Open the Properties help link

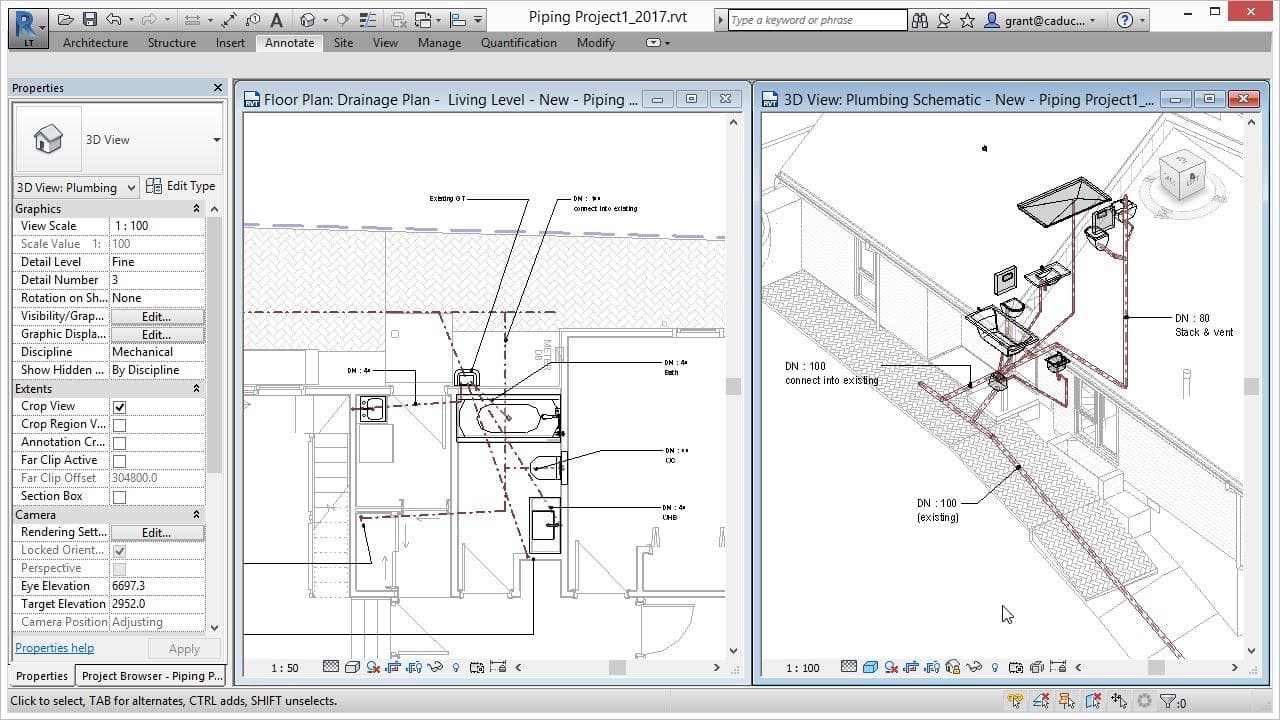tap(54, 648)
